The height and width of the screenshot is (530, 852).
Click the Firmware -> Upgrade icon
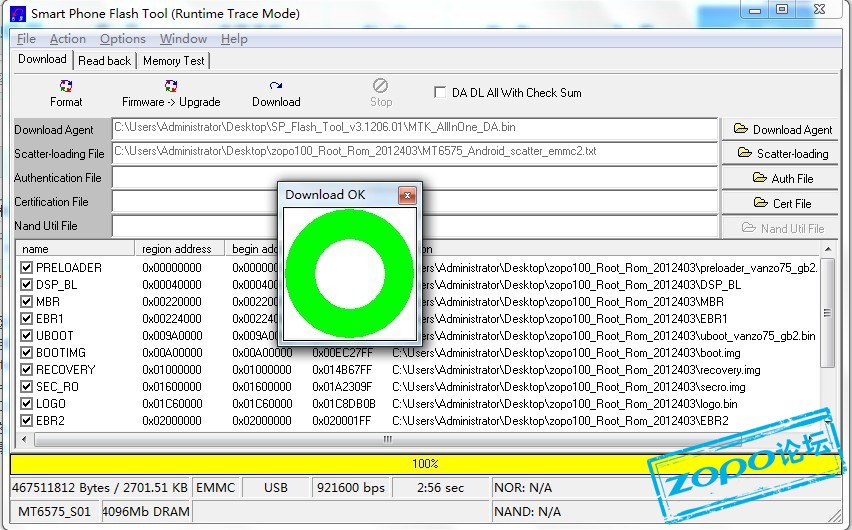coord(171,93)
